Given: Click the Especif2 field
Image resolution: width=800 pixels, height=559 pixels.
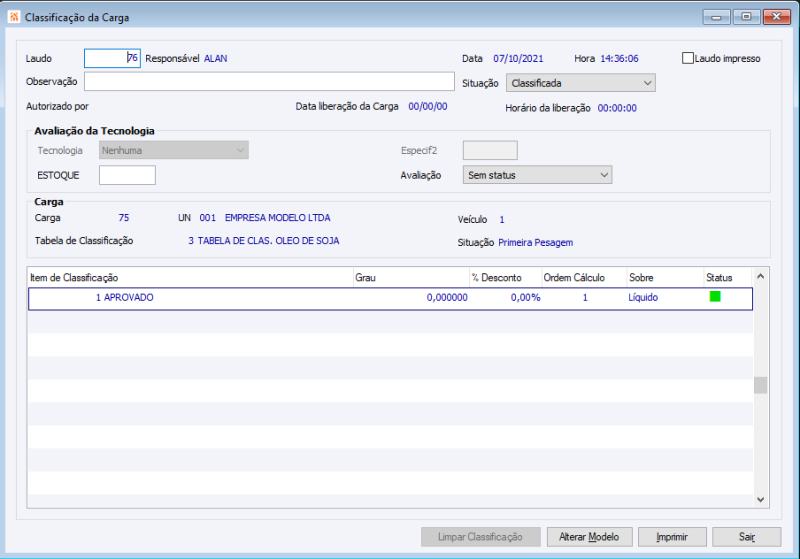Looking at the screenshot, I should (490, 150).
